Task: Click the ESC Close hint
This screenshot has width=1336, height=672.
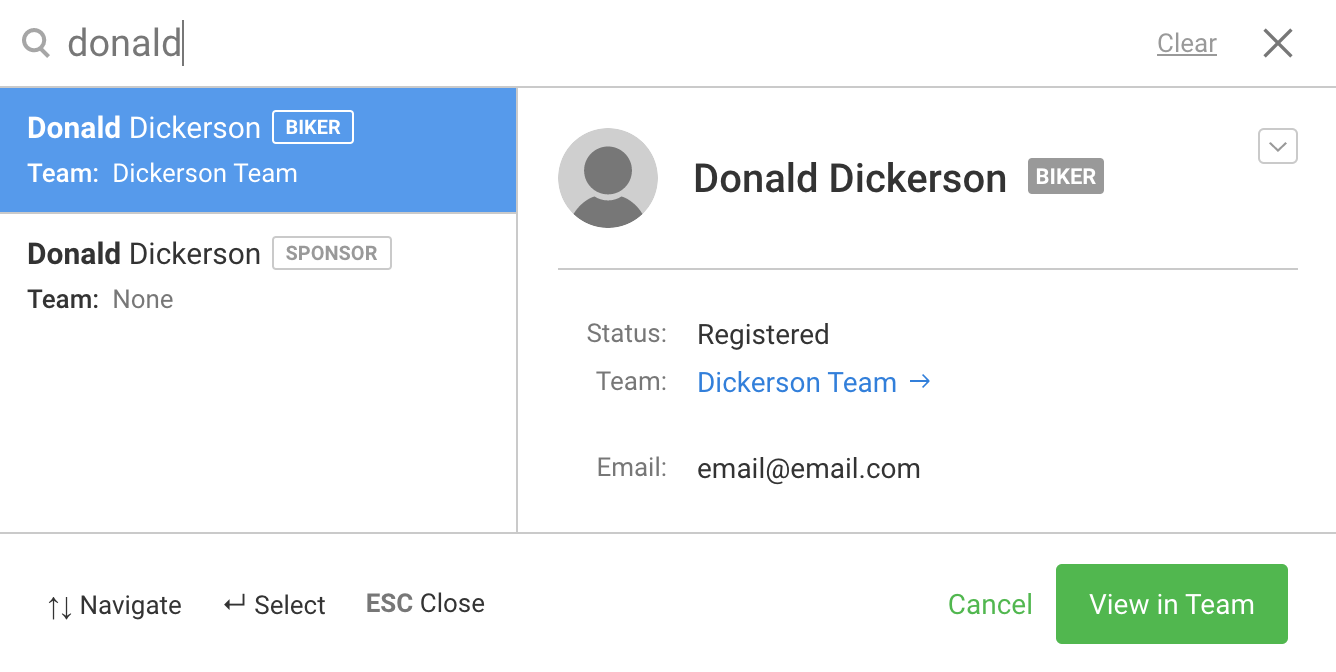Action: 425,604
